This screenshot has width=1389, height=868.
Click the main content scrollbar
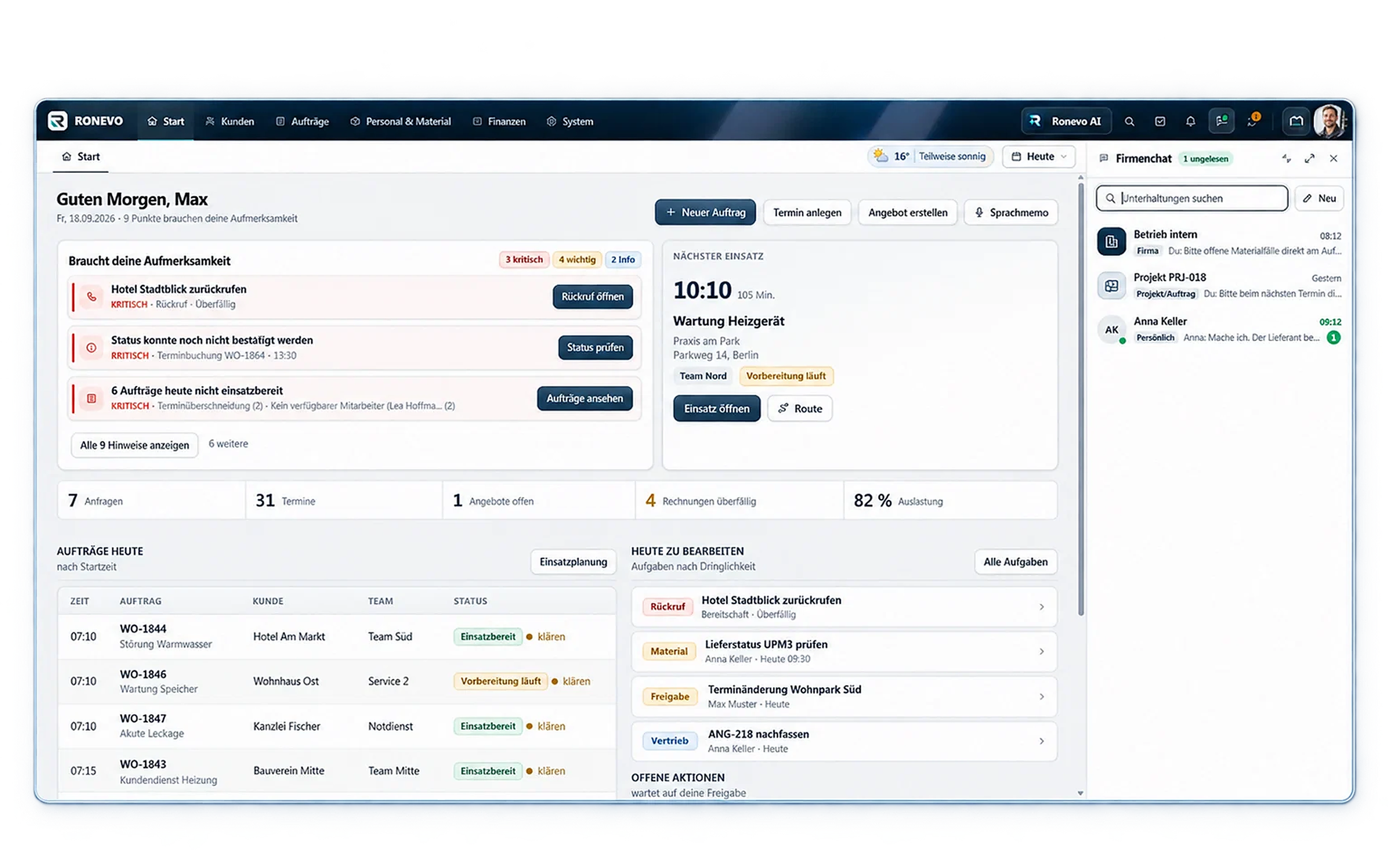pos(1081,399)
